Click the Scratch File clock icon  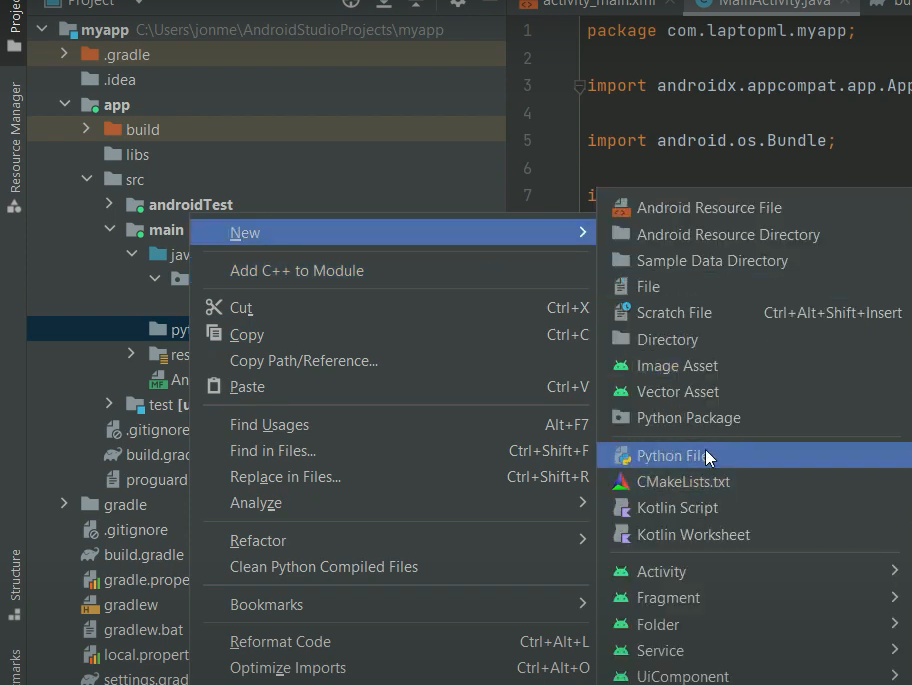[x=622, y=312]
